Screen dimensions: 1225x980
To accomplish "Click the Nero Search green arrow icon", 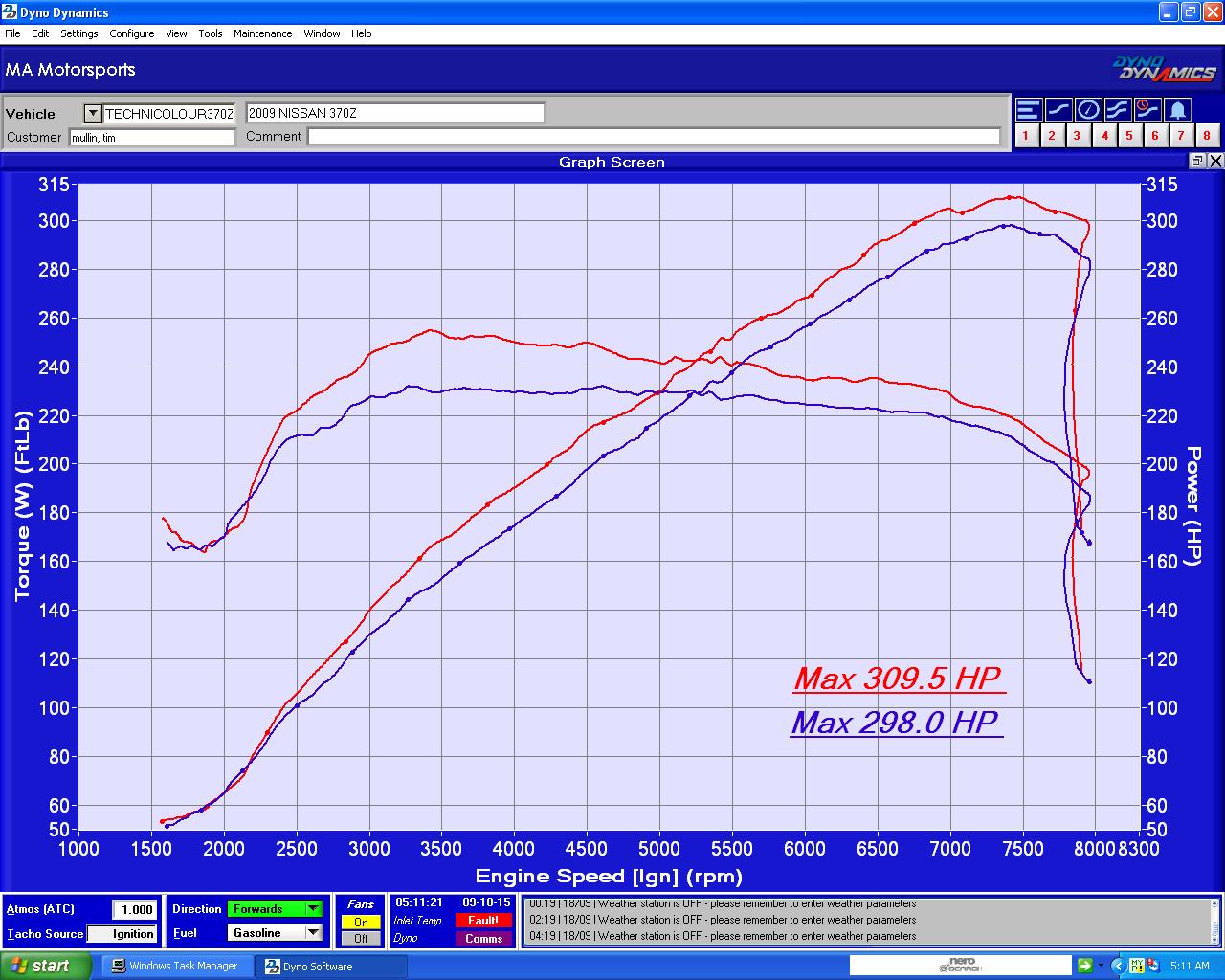I will tap(1084, 966).
